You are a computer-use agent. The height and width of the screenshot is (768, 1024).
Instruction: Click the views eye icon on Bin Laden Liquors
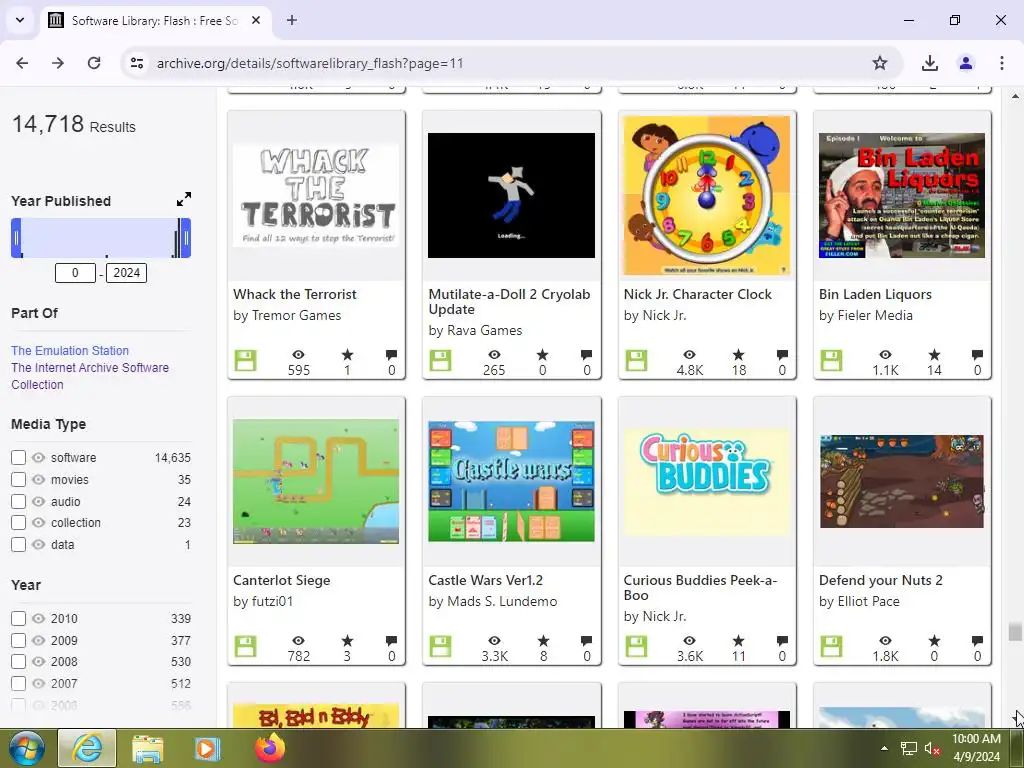pyautogui.click(x=885, y=355)
